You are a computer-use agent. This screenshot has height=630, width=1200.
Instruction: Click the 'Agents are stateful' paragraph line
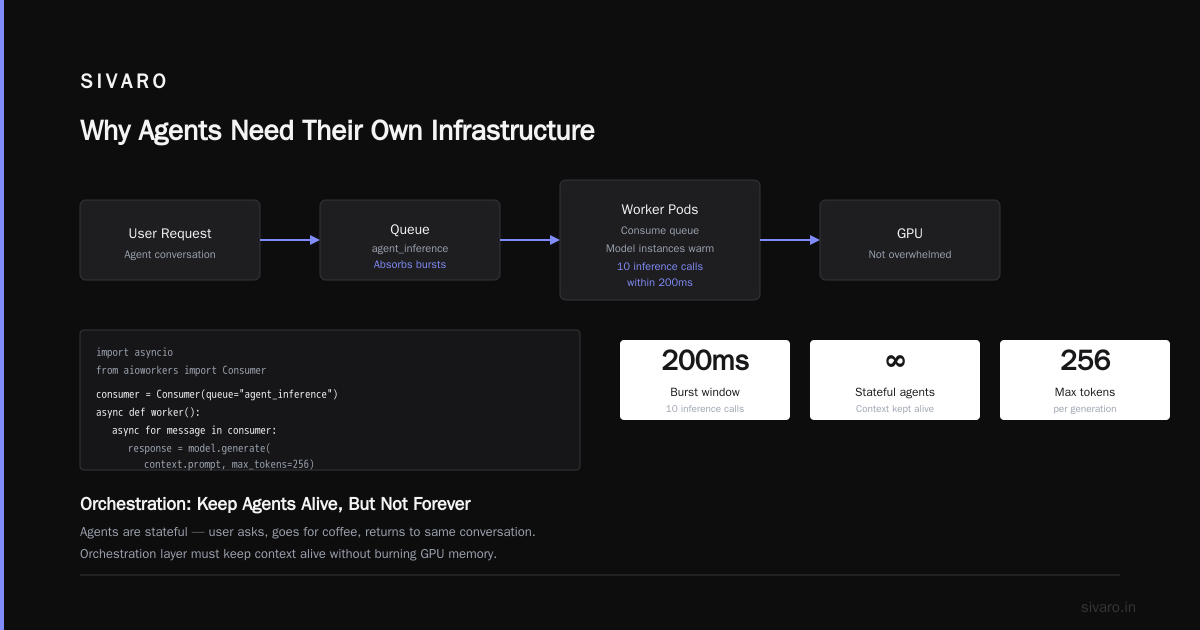tap(308, 532)
